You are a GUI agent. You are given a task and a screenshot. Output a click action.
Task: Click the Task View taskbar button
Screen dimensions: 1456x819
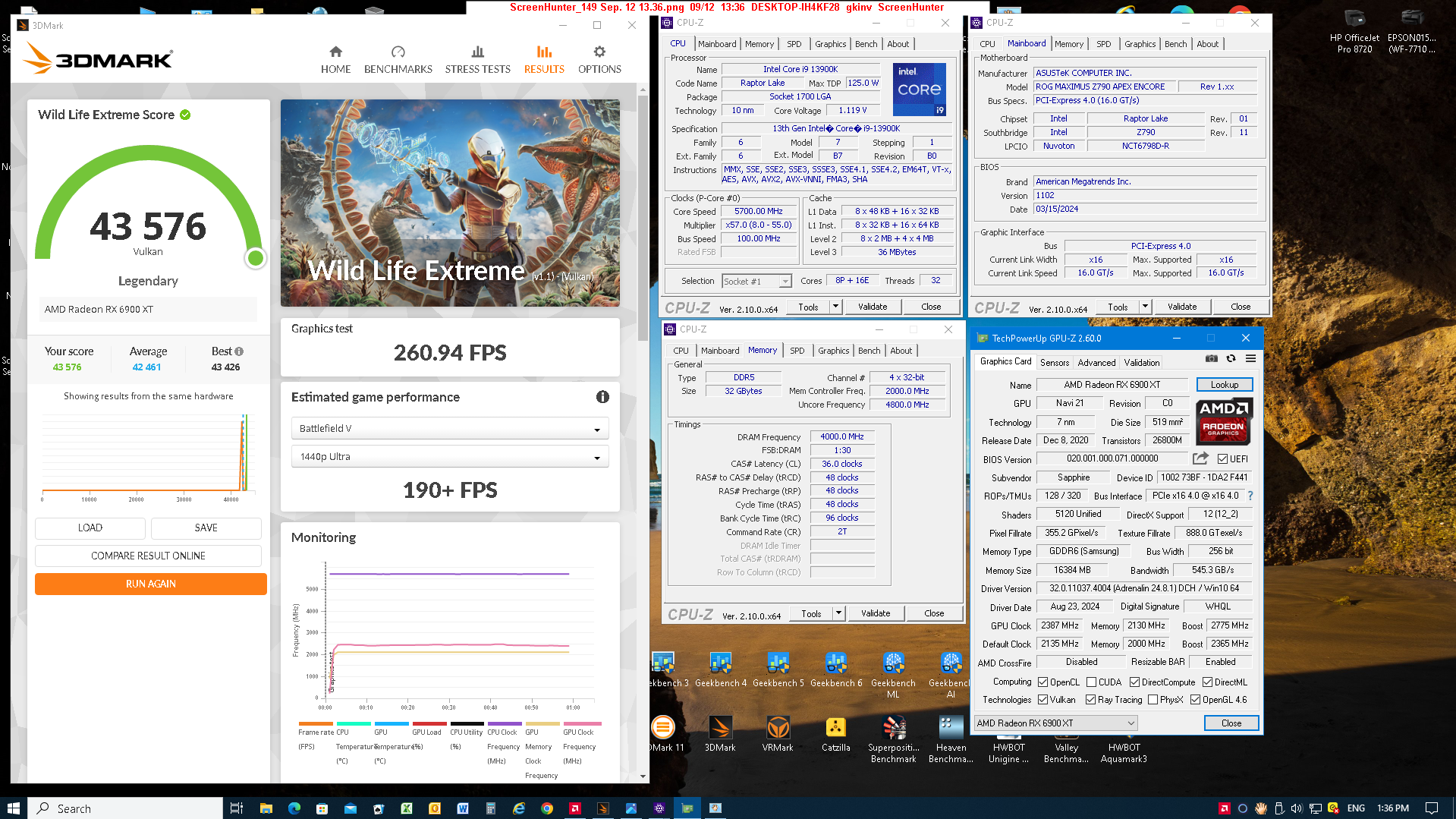[237, 808]
